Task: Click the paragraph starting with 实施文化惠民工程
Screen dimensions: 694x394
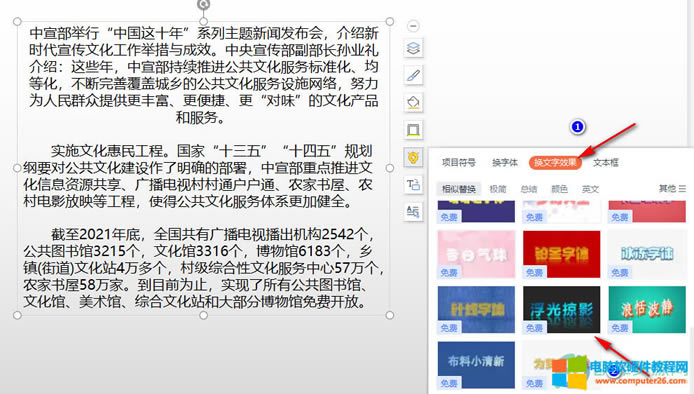Action: click(x=198, y=176)
